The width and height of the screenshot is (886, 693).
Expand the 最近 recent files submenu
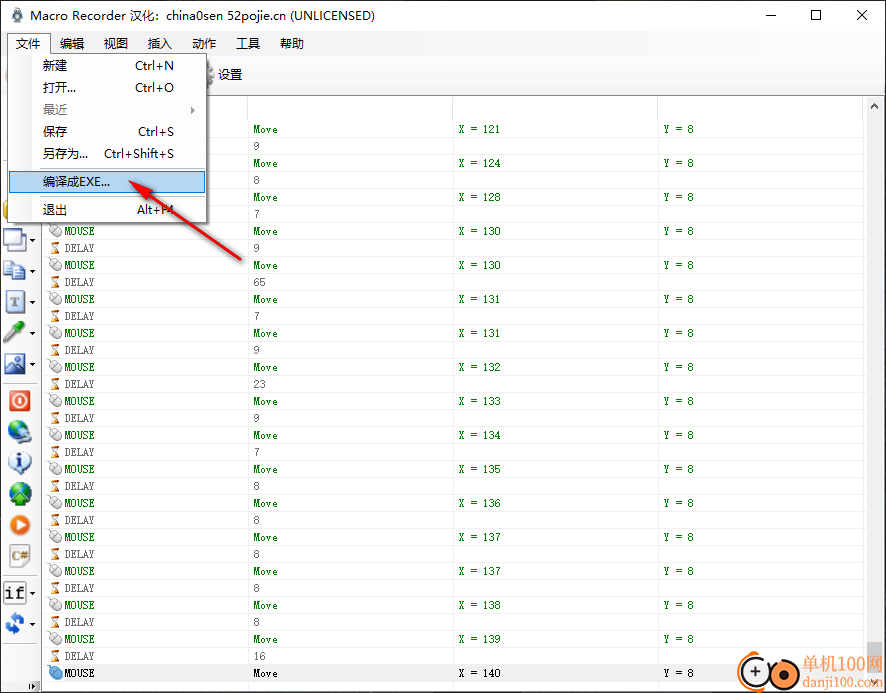(107, 110)
